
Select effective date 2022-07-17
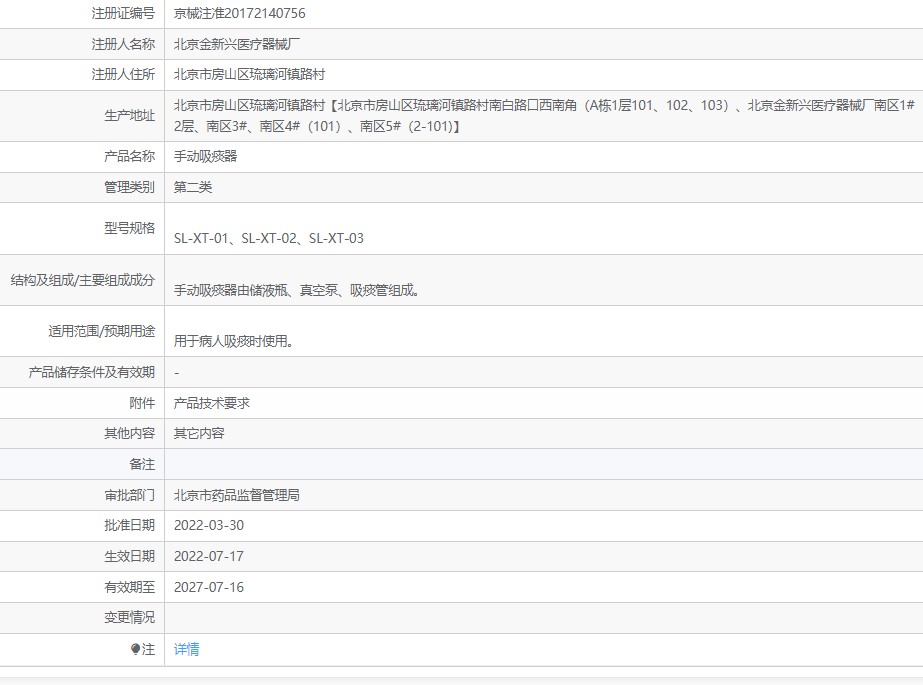pyautogui.click(x=209, y=556)
